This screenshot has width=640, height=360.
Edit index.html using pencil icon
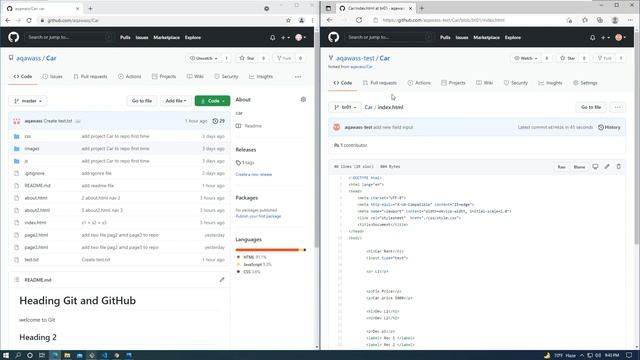[x=607, y=167]
